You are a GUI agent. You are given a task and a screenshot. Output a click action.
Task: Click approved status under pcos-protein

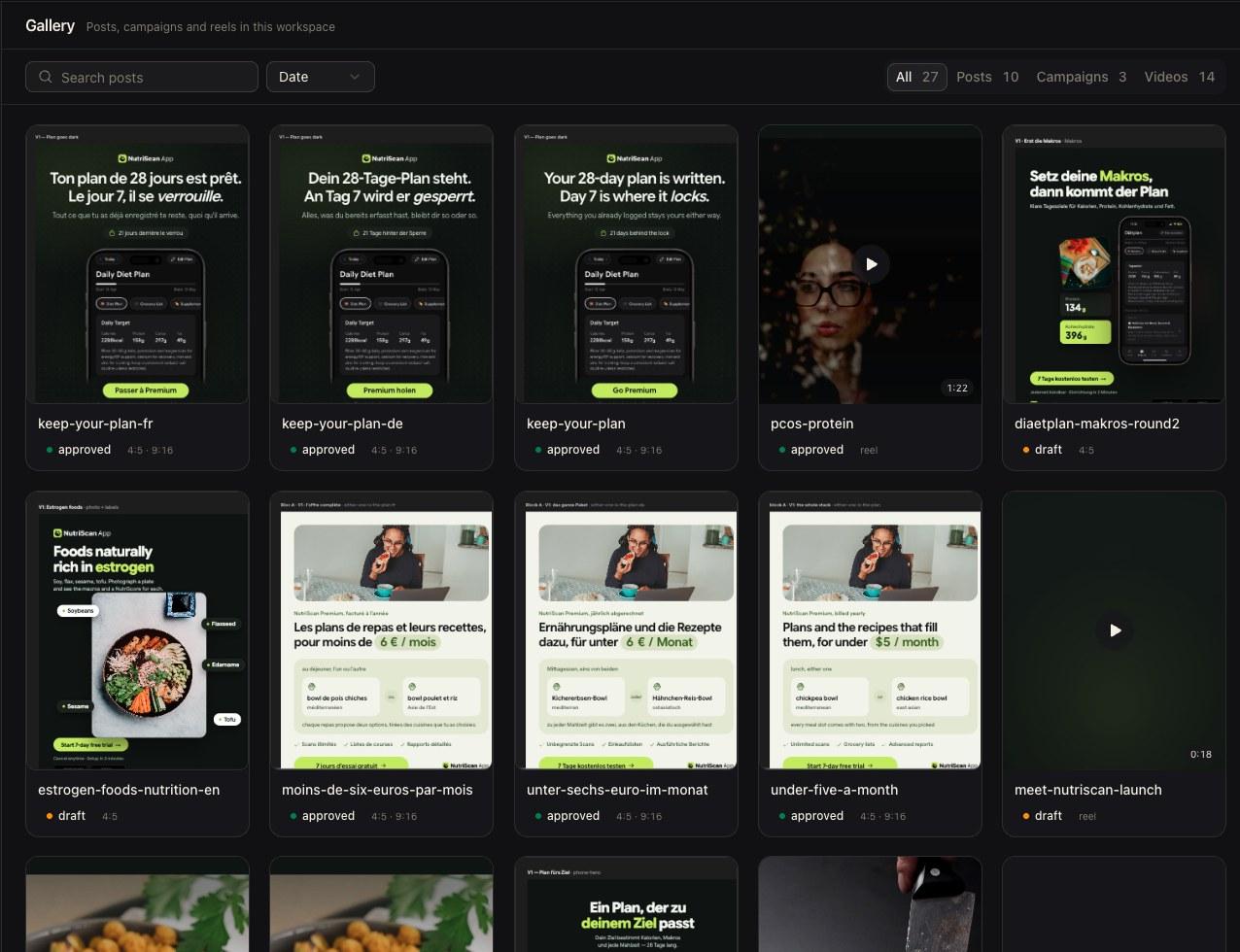811,450
